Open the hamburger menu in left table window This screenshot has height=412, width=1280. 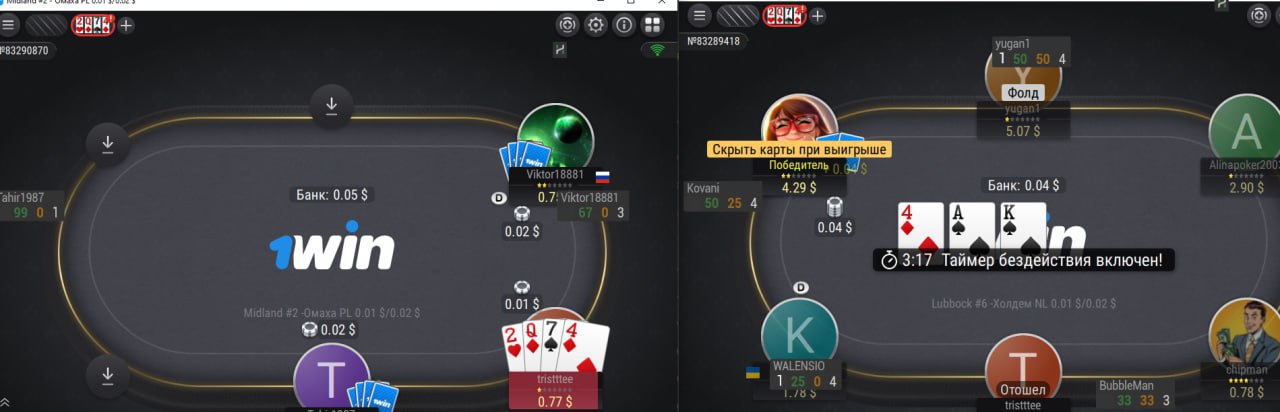pyautogui.click(x=8, y=25)
